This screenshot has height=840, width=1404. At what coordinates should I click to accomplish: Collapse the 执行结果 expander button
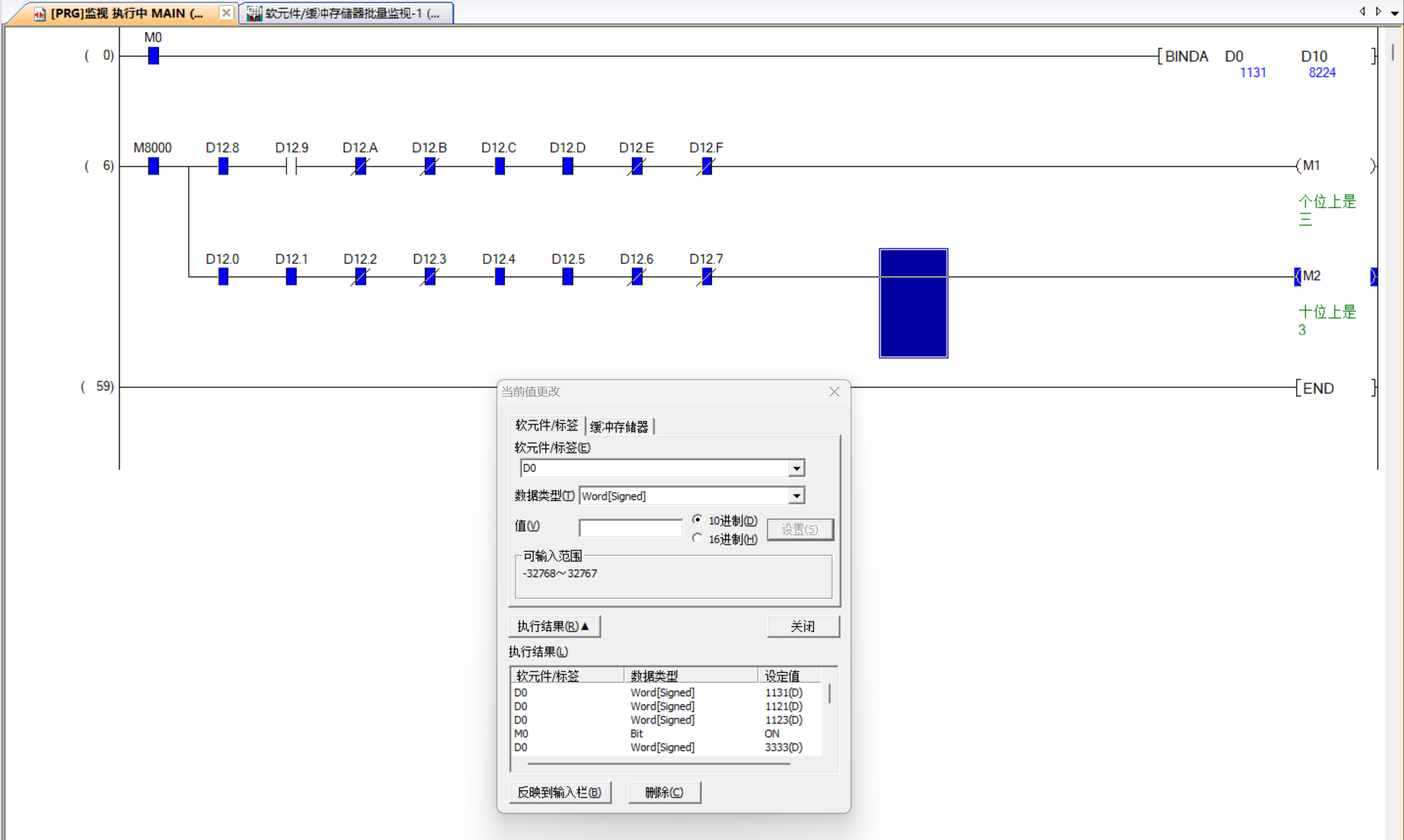click(x=554, y=626)
